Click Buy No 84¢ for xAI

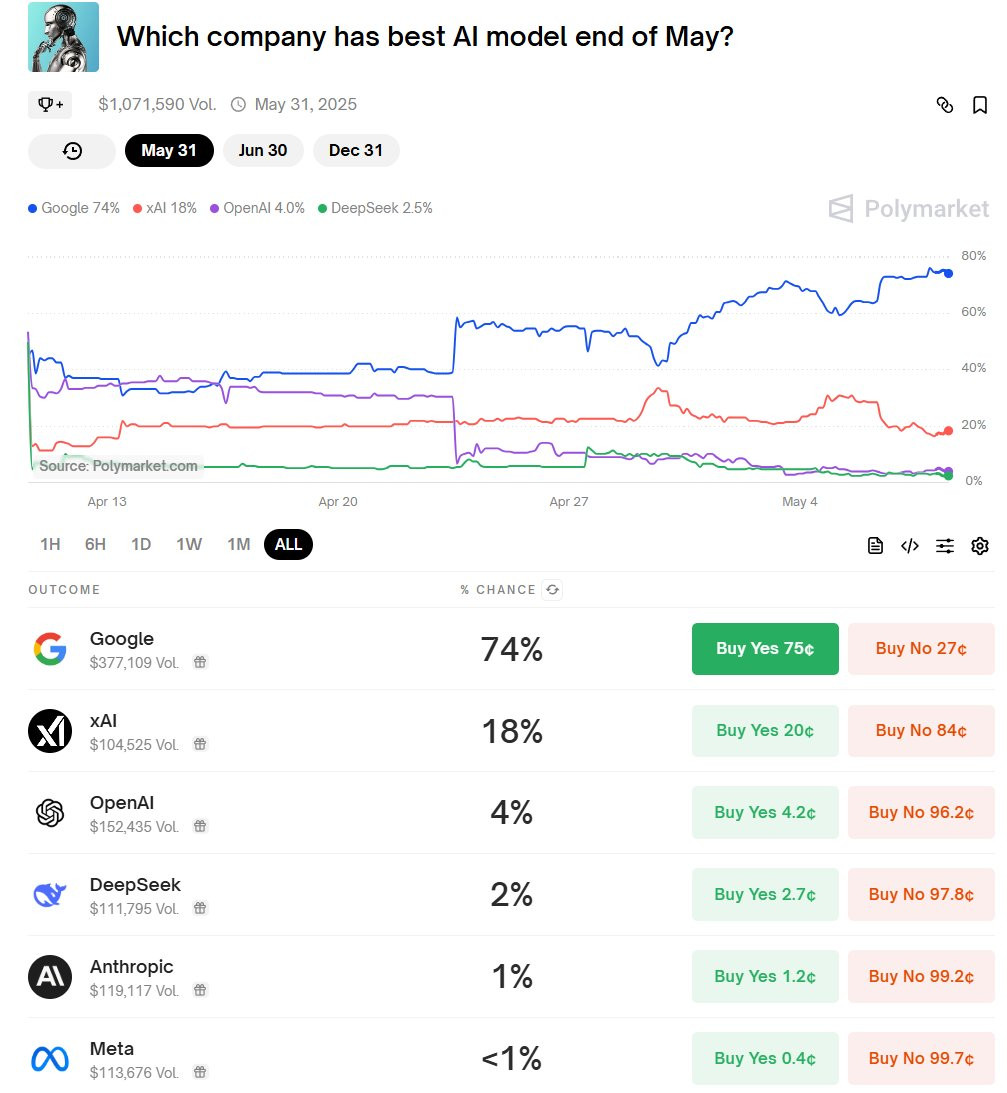pyautogui.click(x=921, y=731)
